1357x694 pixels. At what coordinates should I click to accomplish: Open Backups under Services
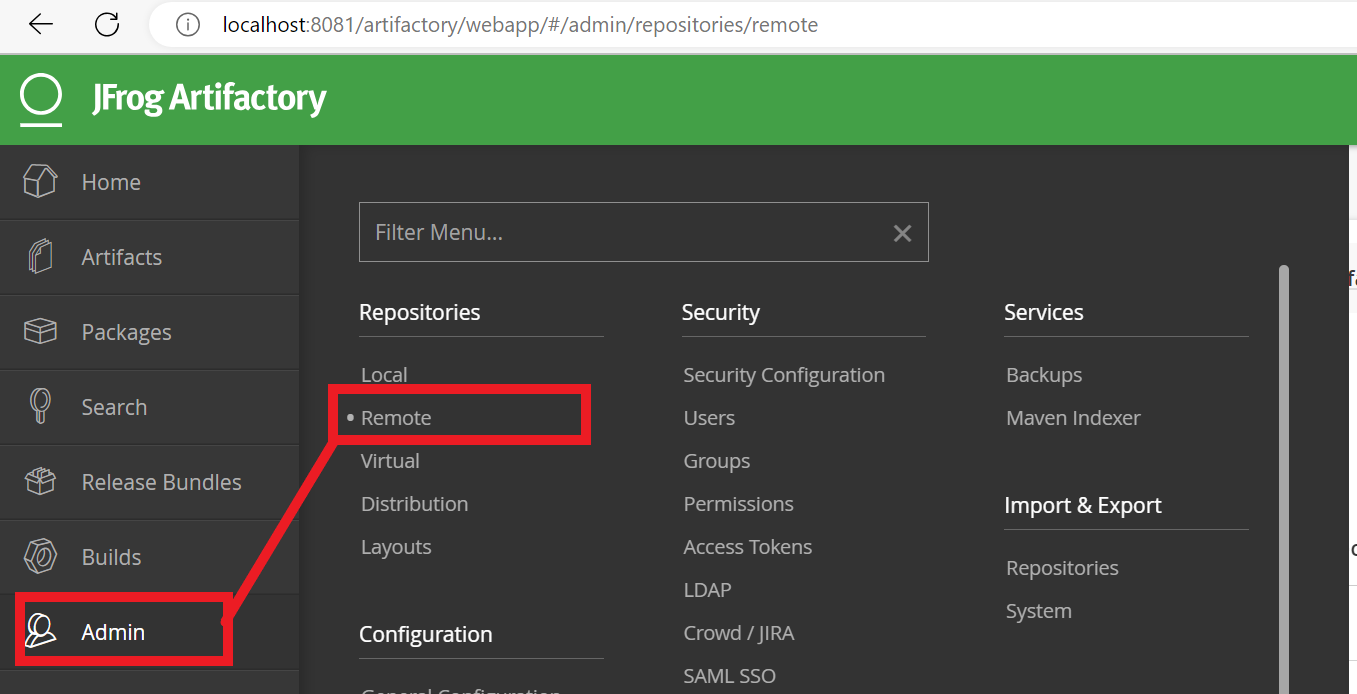tap(1044, 375)
